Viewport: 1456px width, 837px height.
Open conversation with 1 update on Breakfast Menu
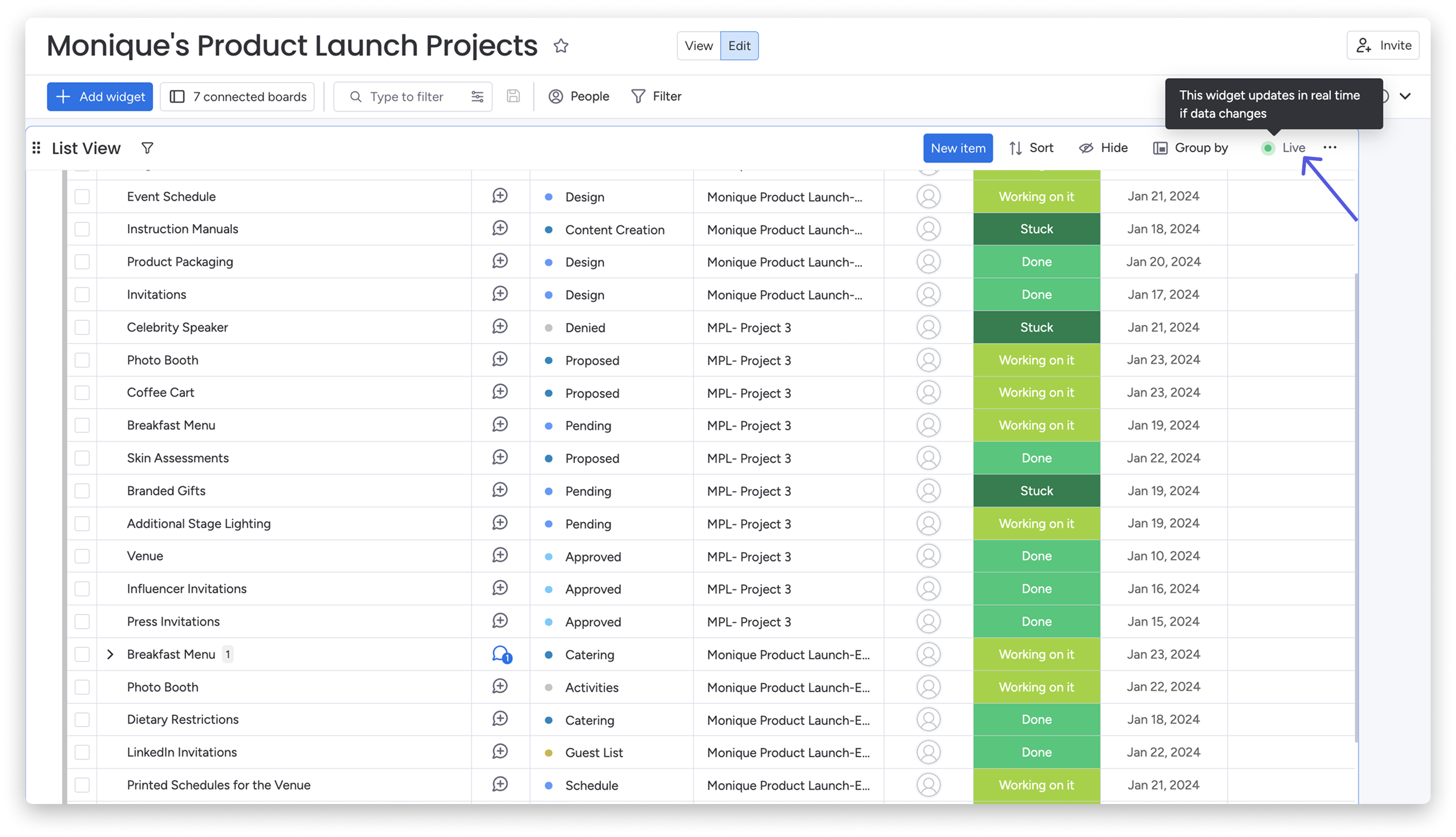(x=502, y=655)
